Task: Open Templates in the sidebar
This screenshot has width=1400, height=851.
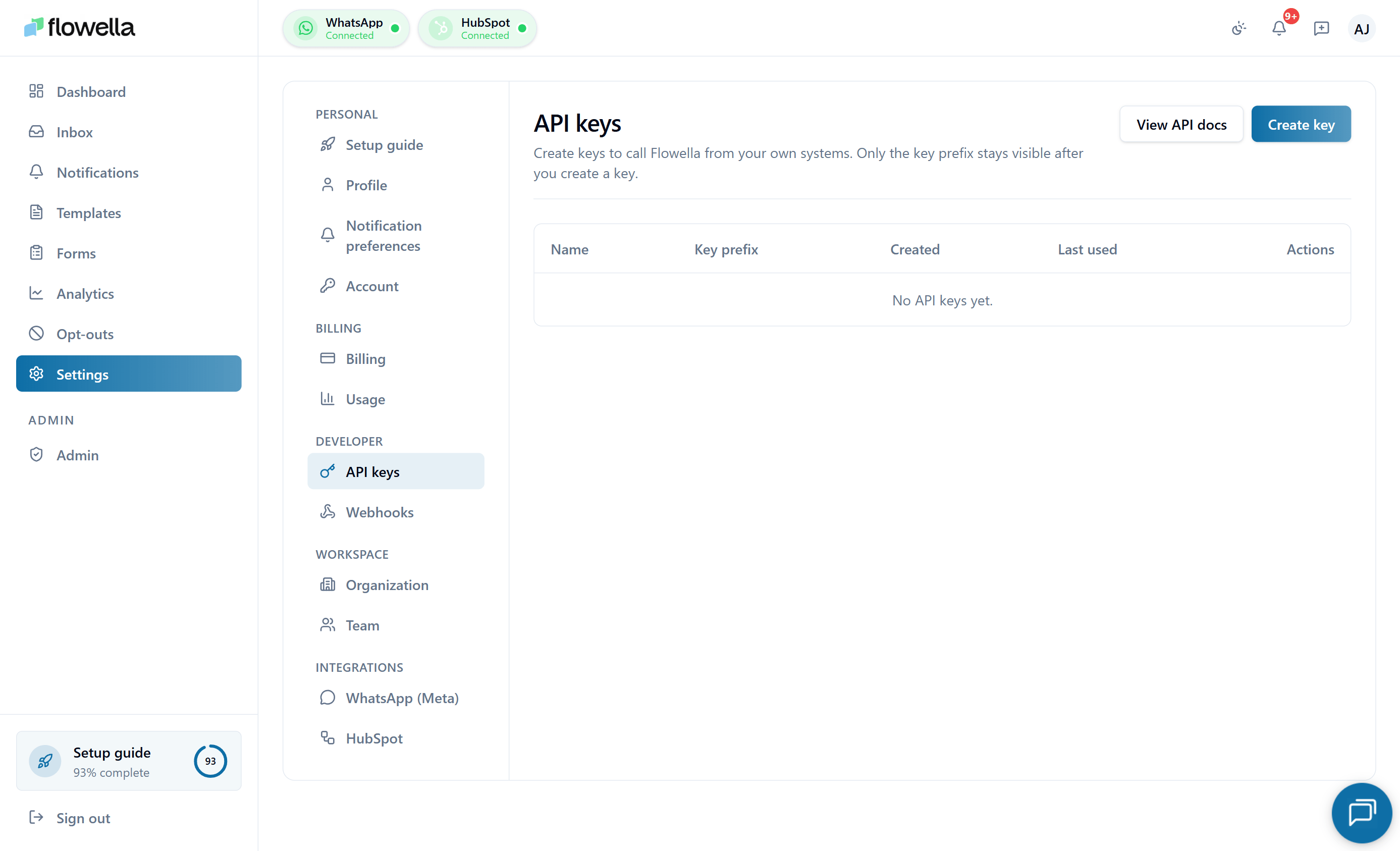Action: point(129,212)
